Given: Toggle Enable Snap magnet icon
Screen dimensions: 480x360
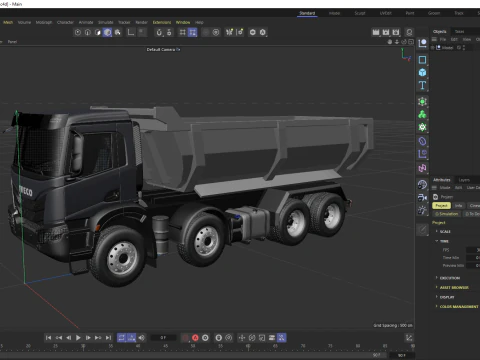Looking at the screenshot, I should (x=159, y=32).
